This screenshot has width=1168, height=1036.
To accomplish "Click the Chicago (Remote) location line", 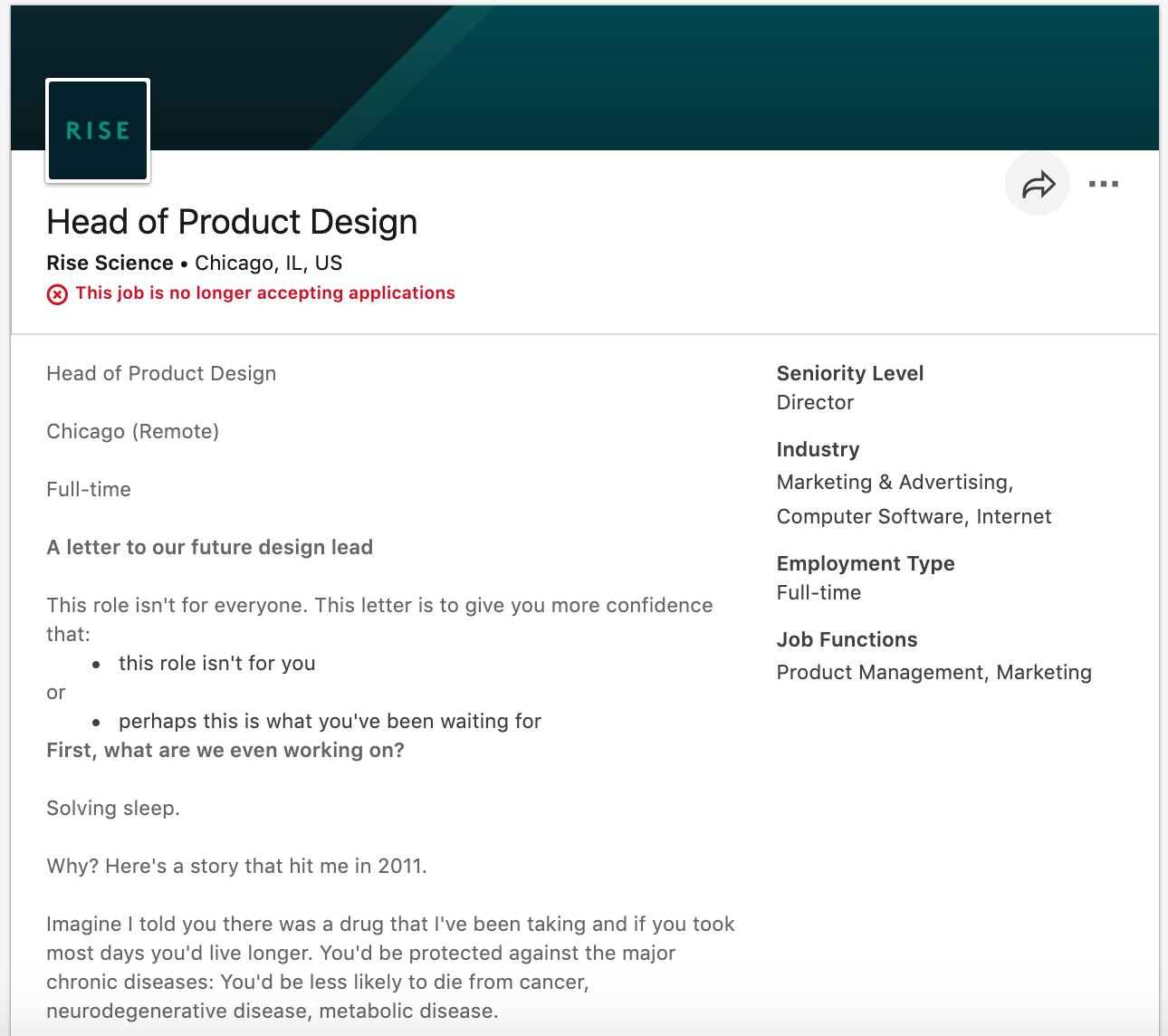I will pyautogui.click(x=133, y=431).
